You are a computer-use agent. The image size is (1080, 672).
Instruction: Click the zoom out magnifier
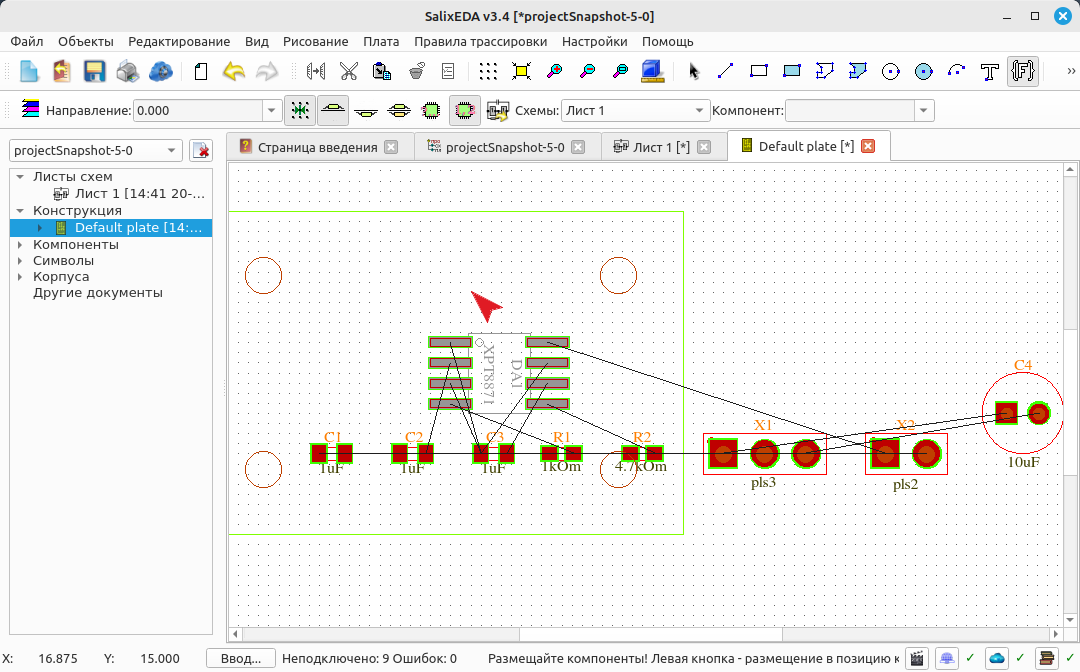(x=588, y=71)
